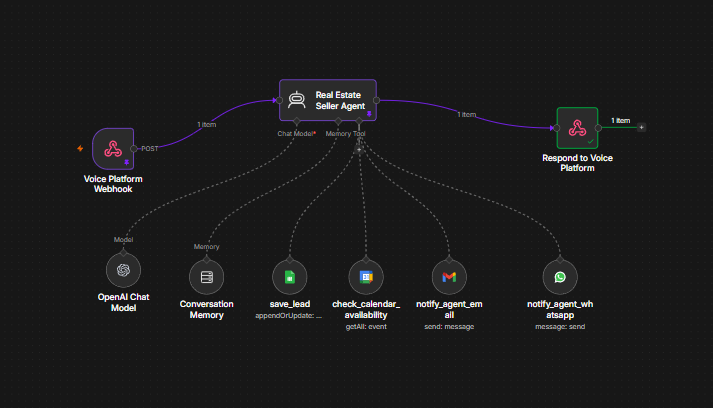Open the Real Estate Seller Agent node
Image resolution: width=713 pixels, height=408 pixels.
[x=327, y=100]
